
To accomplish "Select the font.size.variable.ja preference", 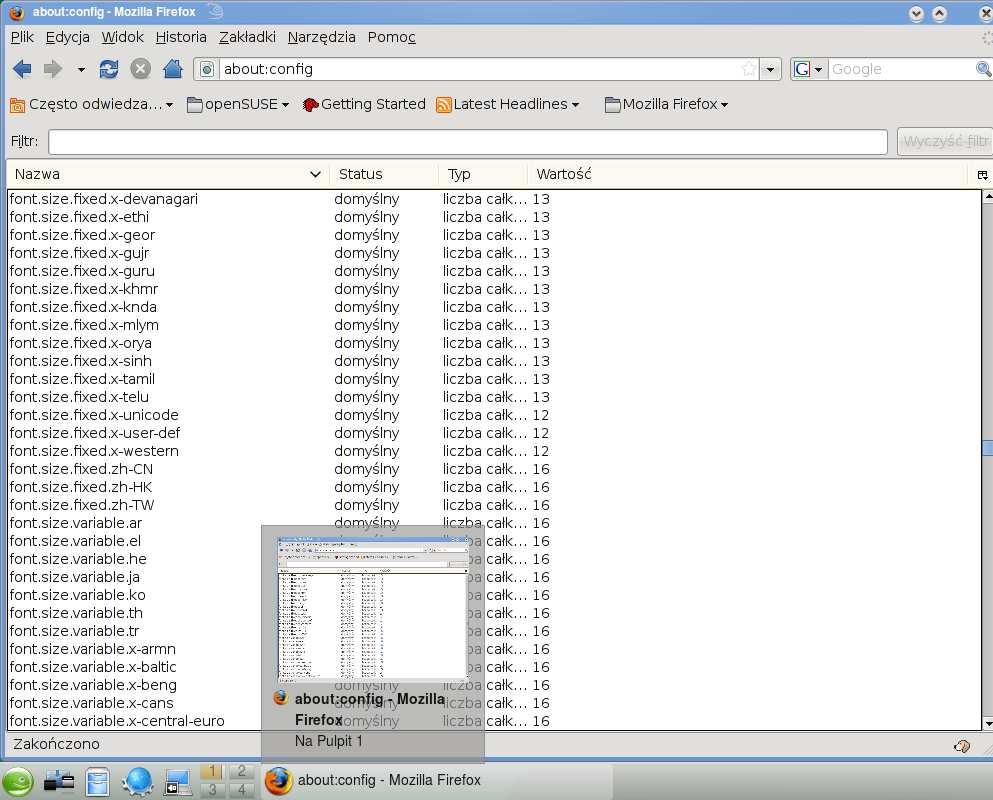I will tap(494, 577).
